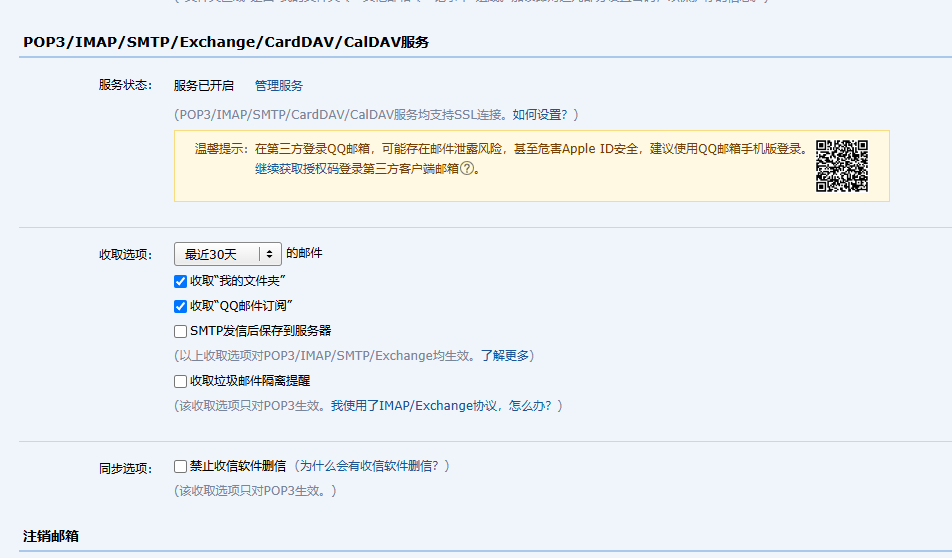952x558 pixels.
Task: Click the 收取选项 label
Action: (126, 254)
